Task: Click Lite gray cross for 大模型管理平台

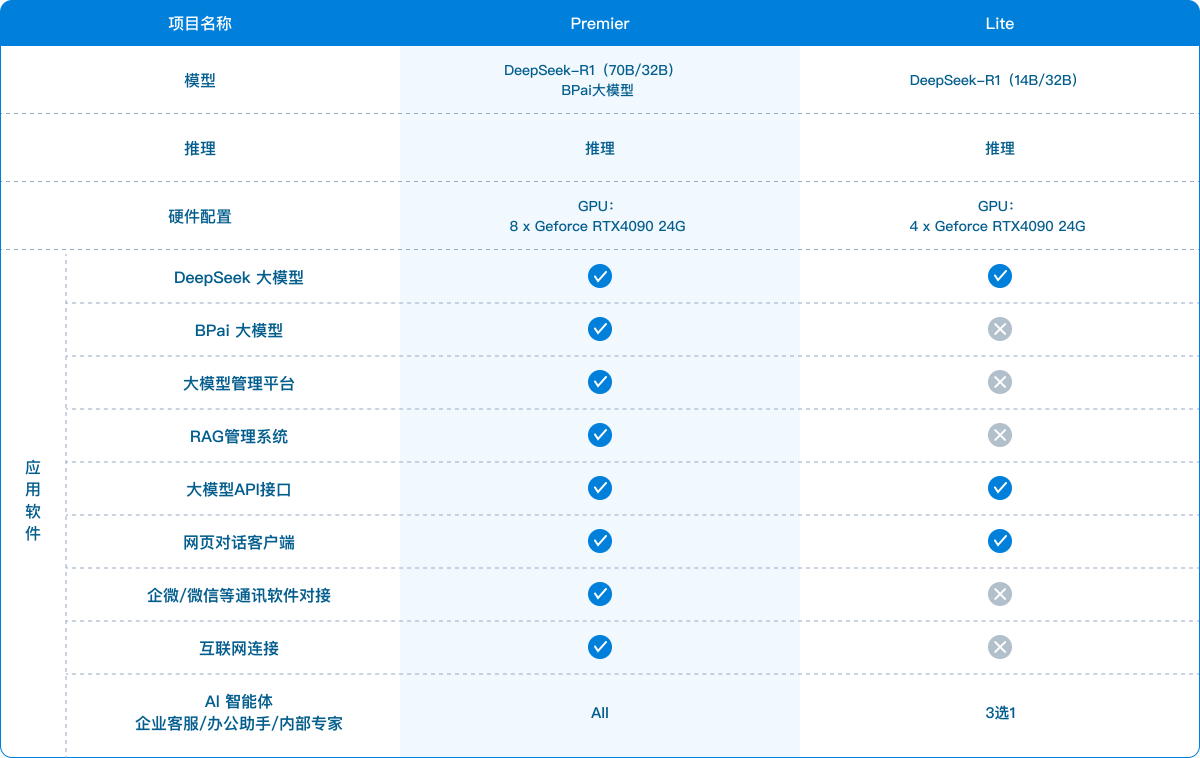Action: (1000, 382)
